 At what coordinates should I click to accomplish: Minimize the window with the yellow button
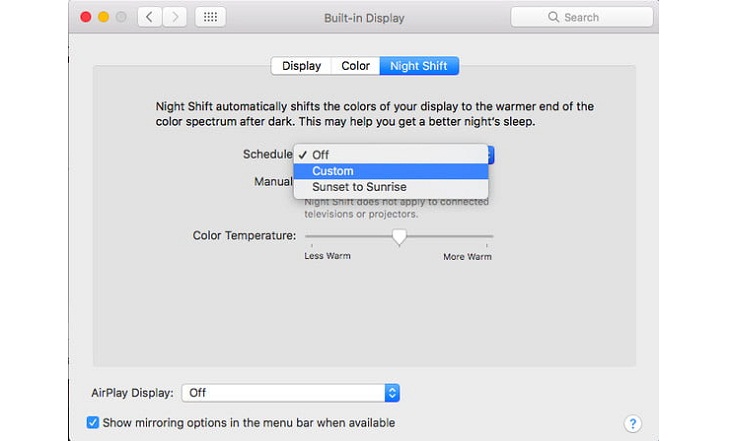103,17
